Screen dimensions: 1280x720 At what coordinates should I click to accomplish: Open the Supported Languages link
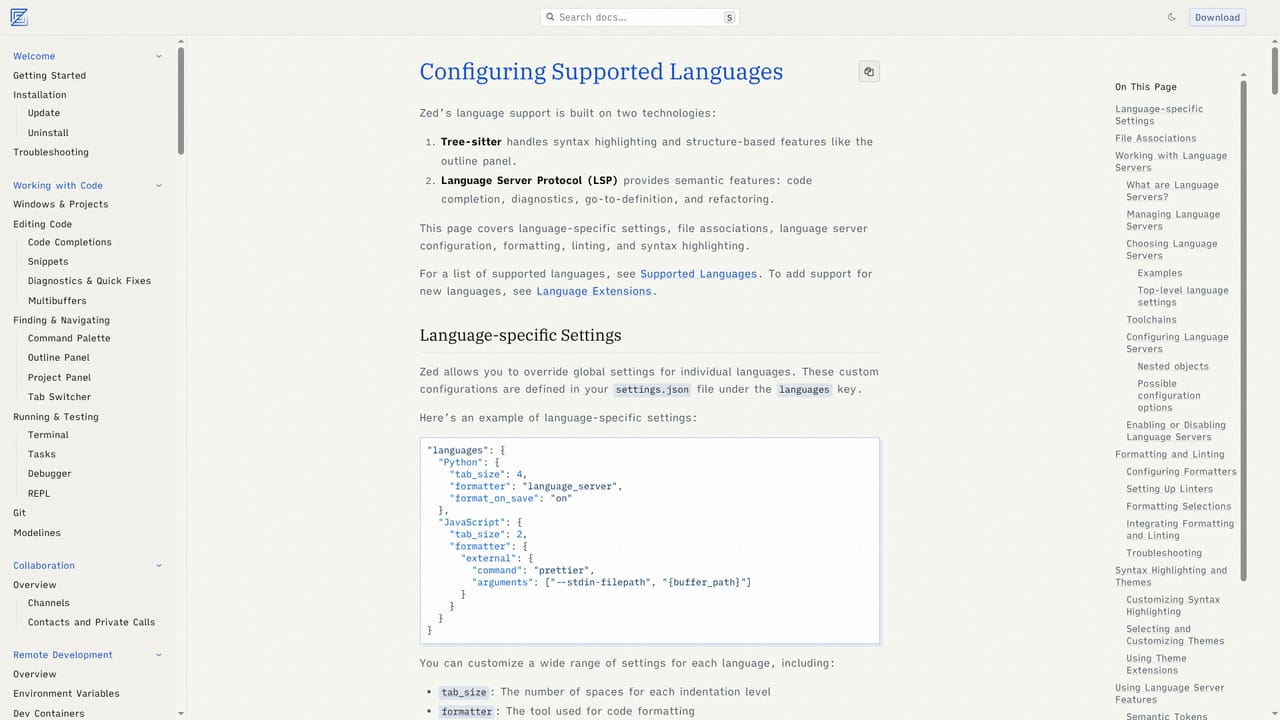tap(698, 273)
